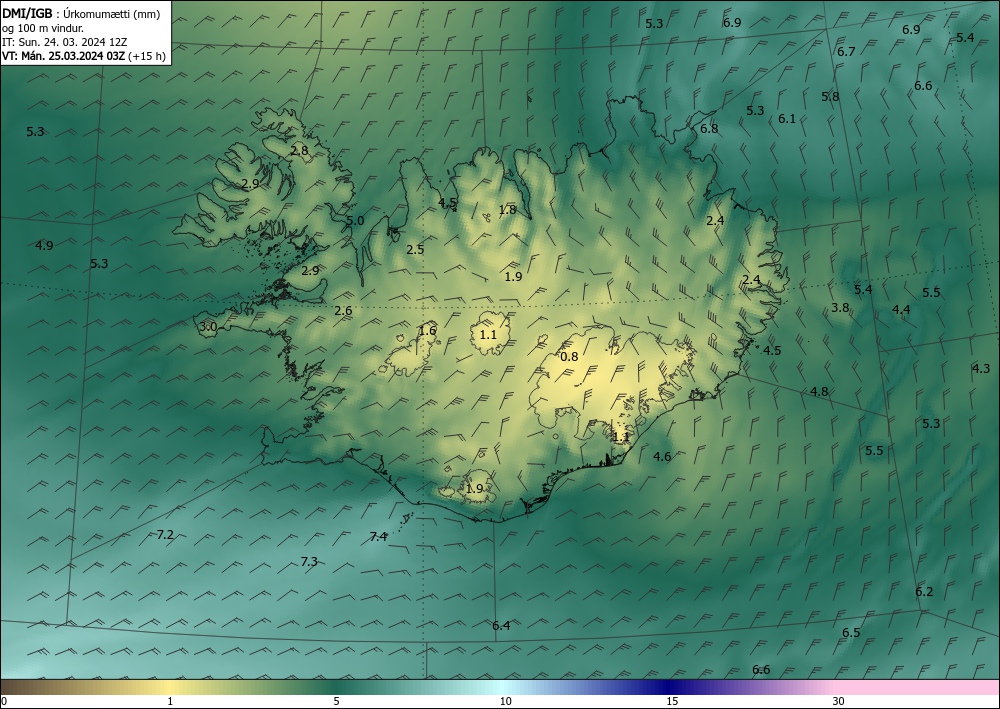The height and width of the screenshot is (709, 1000).
Task: Click the 4.6 value off the southeast coast
Action: 663,457
